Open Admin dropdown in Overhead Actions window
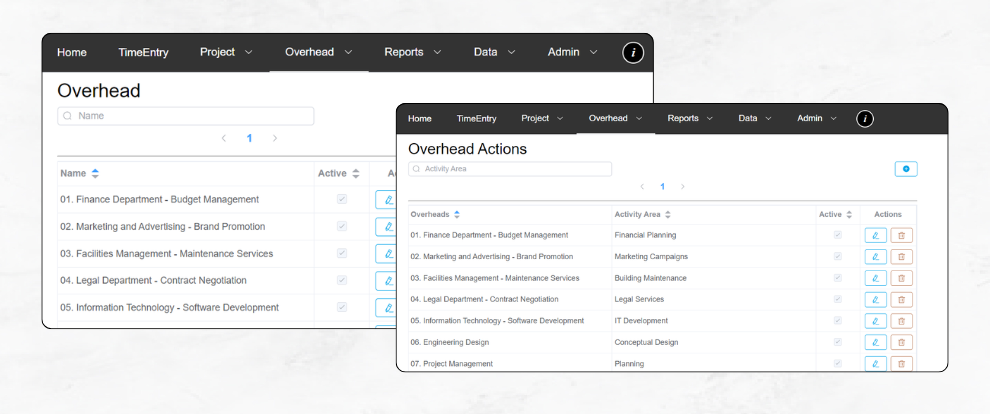 coord(816,119)
